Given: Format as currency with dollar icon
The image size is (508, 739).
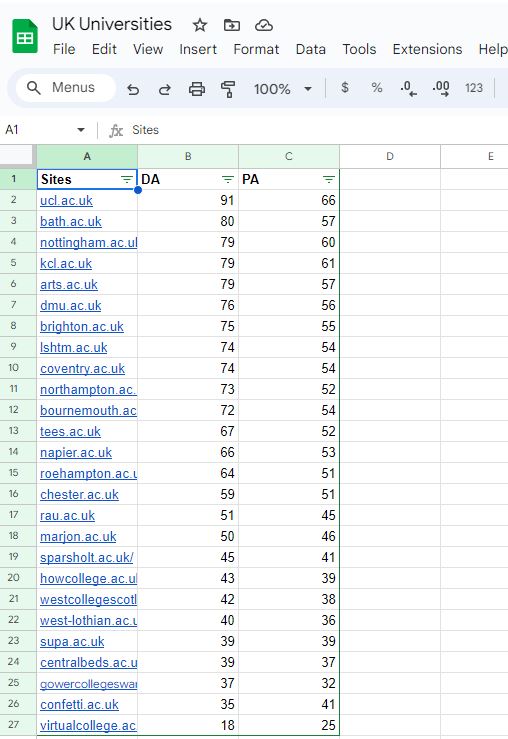Looking at the screenshot, I should click(x=345, y=88).
